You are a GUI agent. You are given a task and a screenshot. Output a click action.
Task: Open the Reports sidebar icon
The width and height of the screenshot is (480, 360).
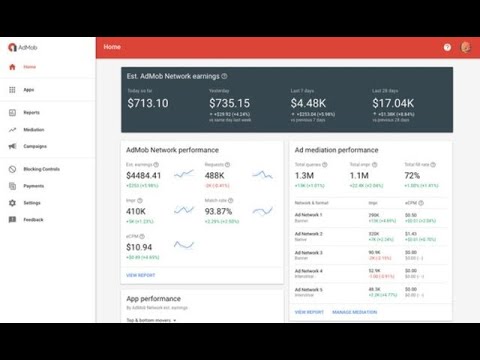click(12, 113)
